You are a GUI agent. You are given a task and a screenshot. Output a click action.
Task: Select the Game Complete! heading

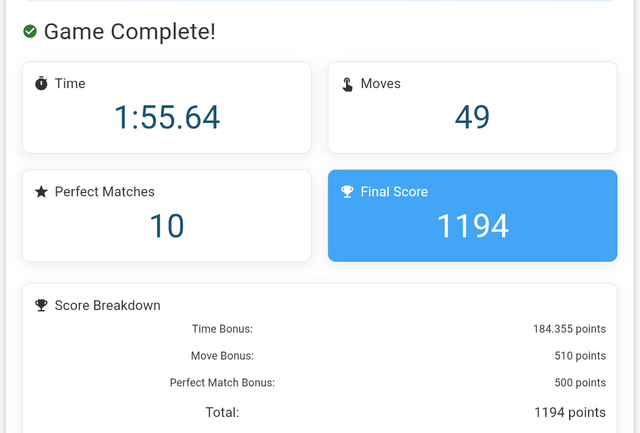[x=129, y=31]
